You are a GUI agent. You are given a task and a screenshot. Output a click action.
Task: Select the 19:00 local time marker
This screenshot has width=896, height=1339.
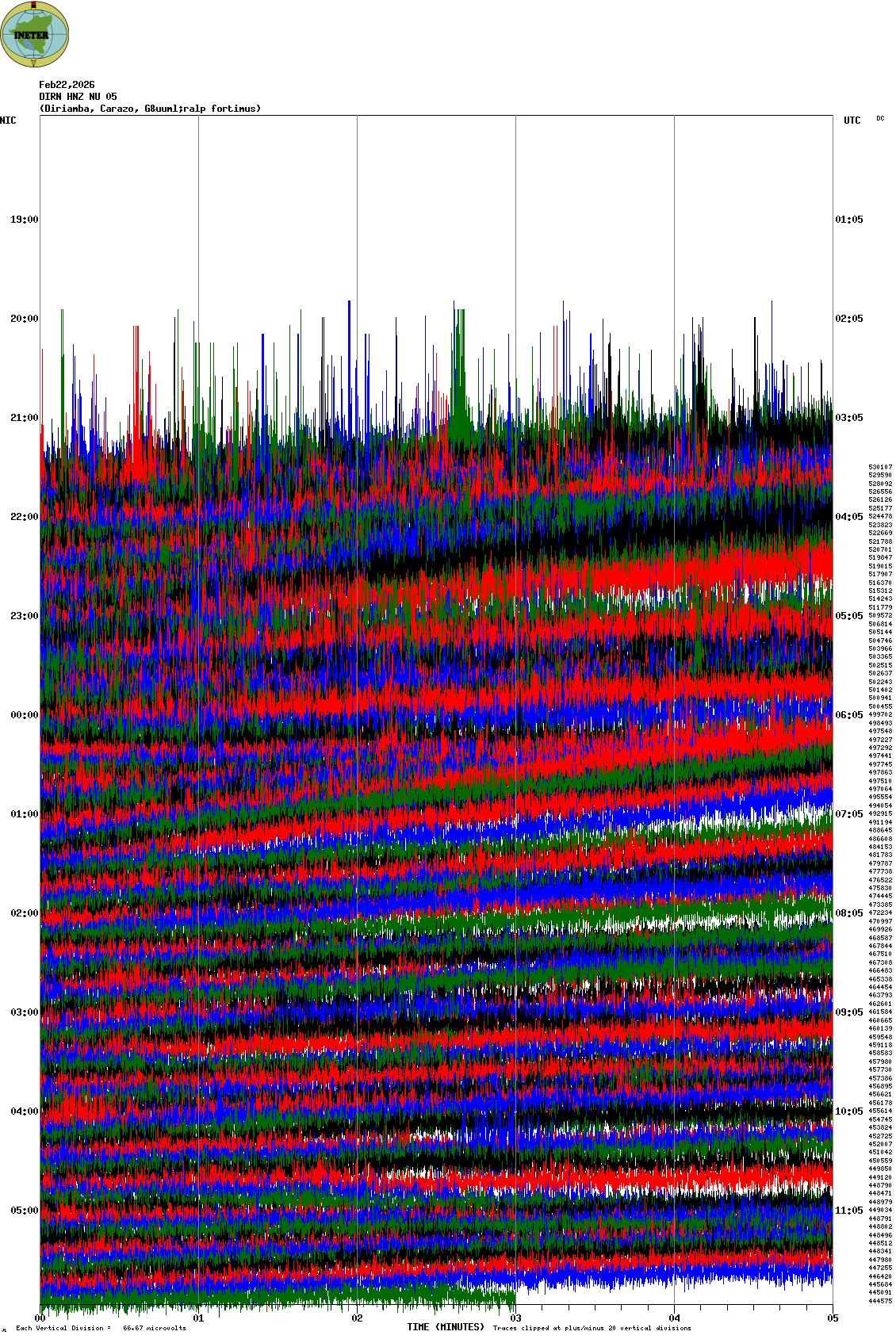24,220
